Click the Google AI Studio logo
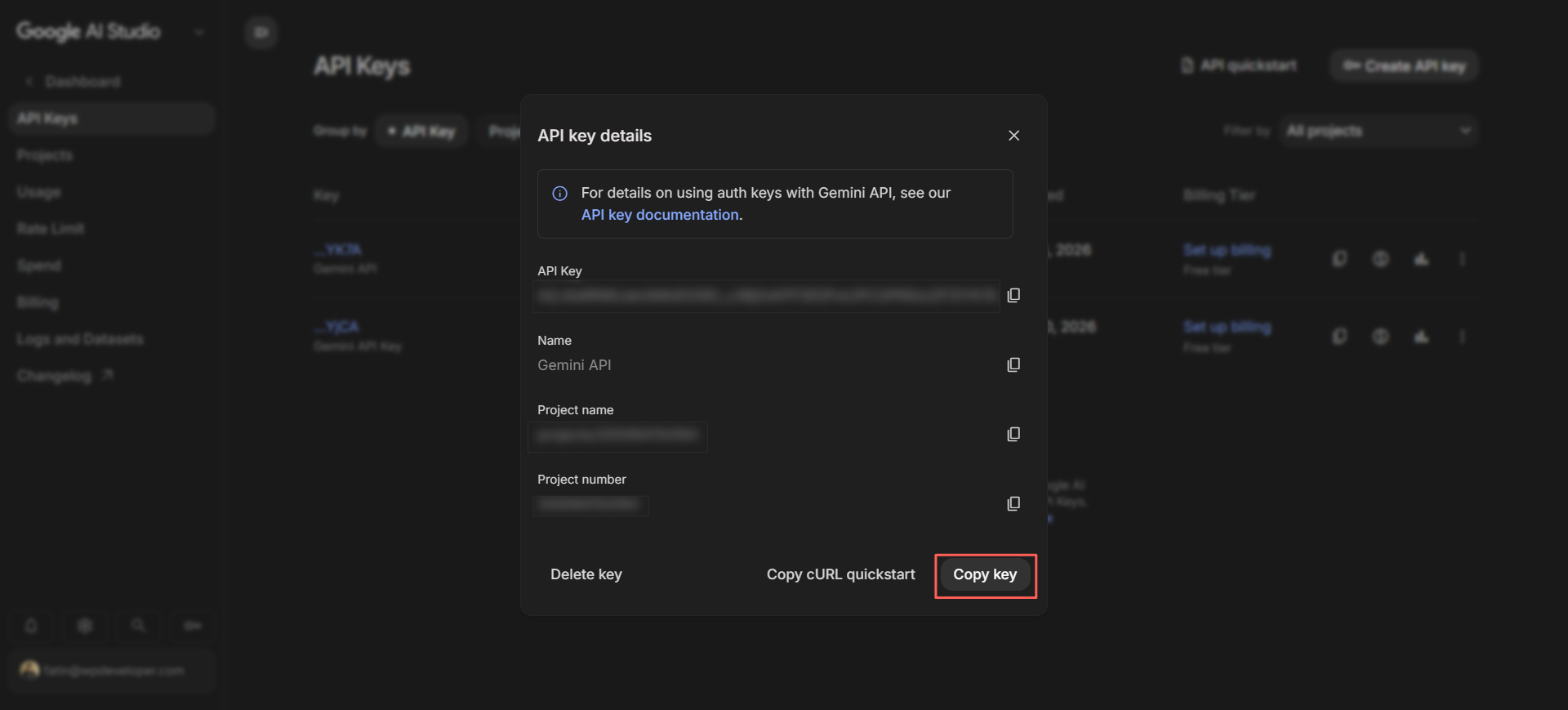Image resolution: width=1568 pixels, height=710 pixels. point(88,31)
